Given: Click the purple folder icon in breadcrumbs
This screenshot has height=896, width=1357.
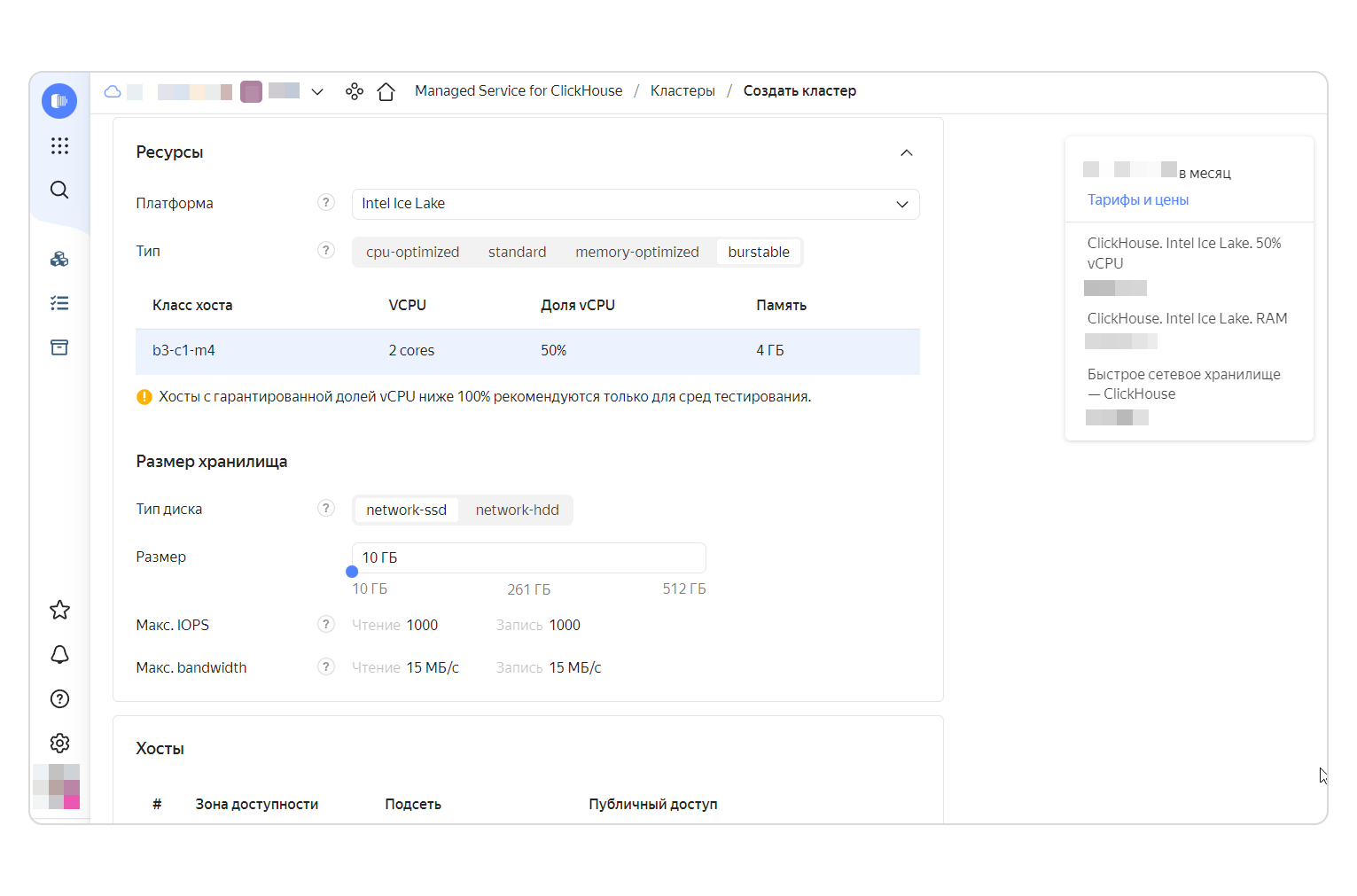Looking at the screenshot, I should 251,91.
